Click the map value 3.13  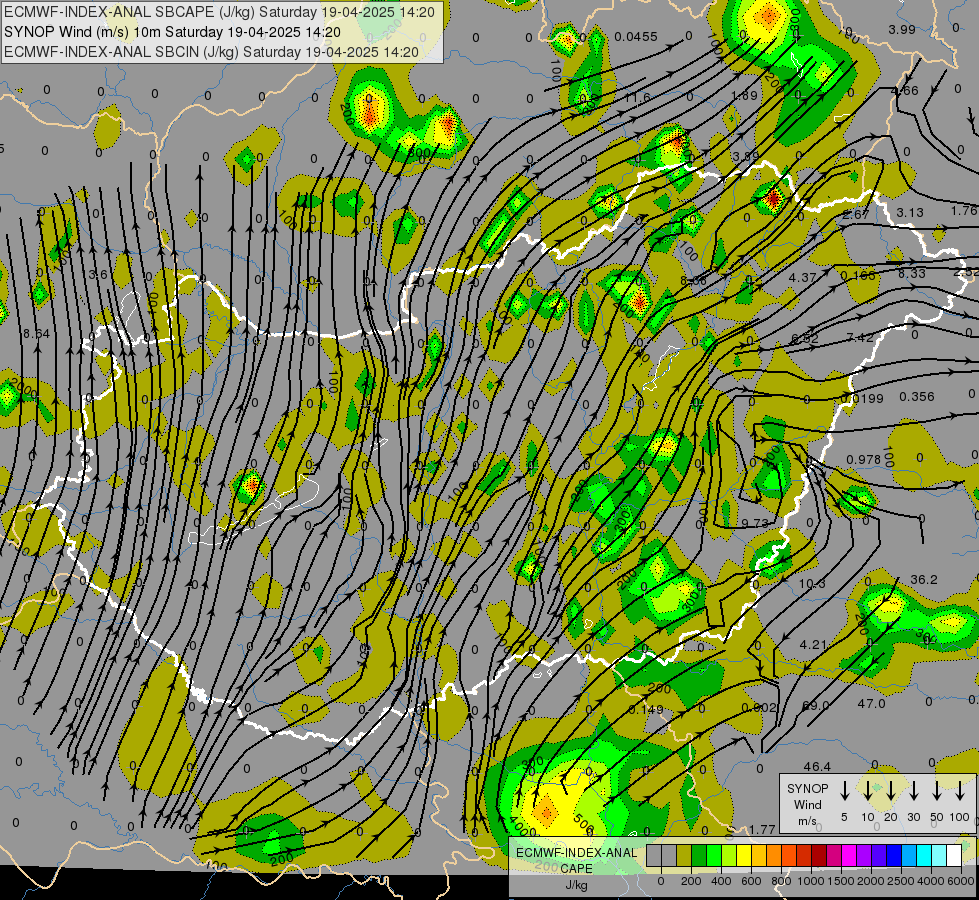(x=910, y=212)
